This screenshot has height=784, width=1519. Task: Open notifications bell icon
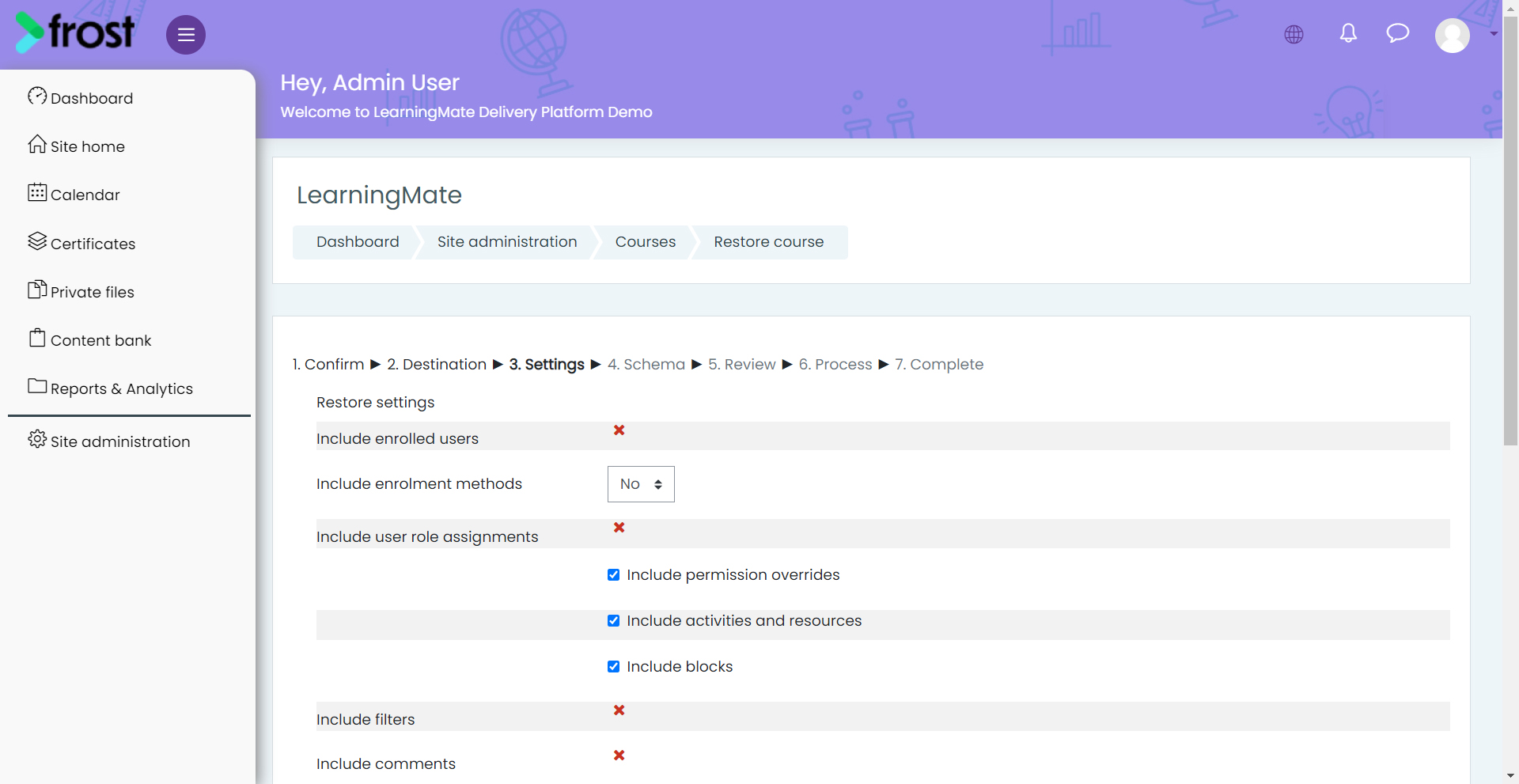coord(1349,33)
